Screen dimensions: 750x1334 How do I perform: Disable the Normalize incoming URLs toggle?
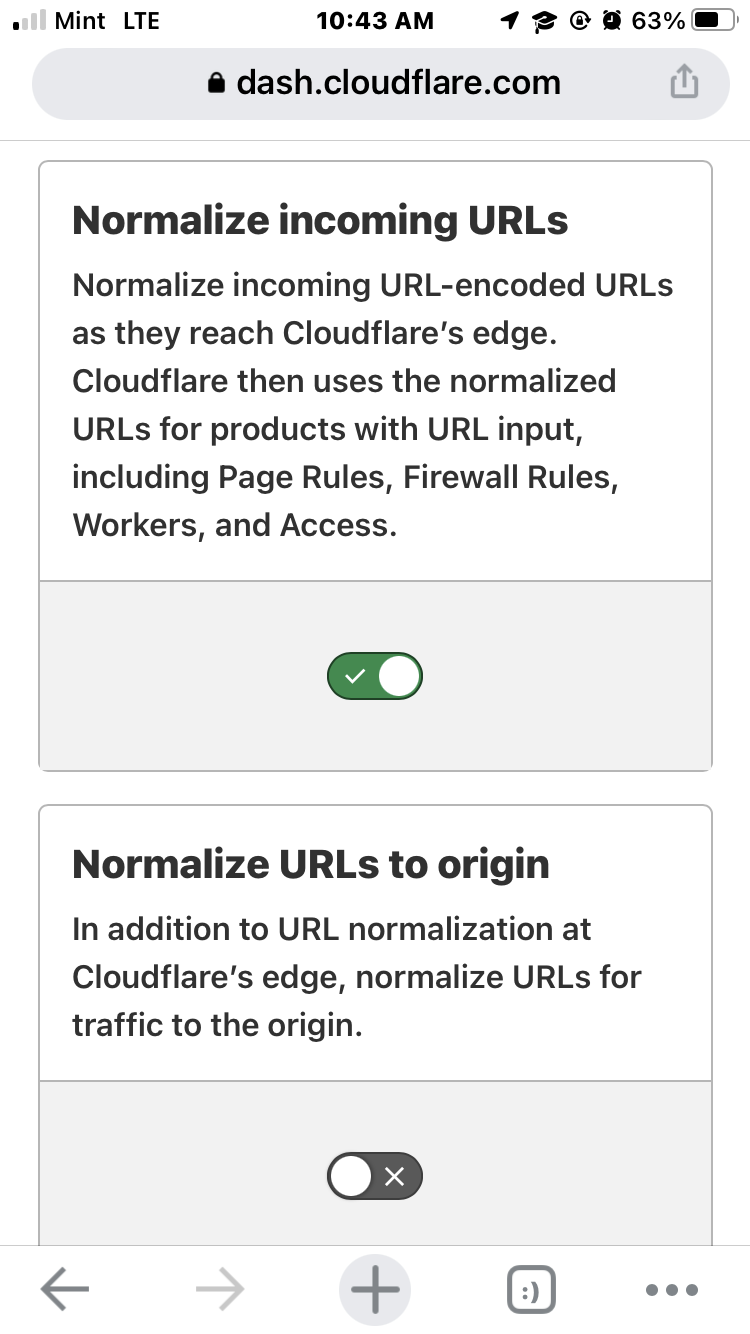point(375,677)
